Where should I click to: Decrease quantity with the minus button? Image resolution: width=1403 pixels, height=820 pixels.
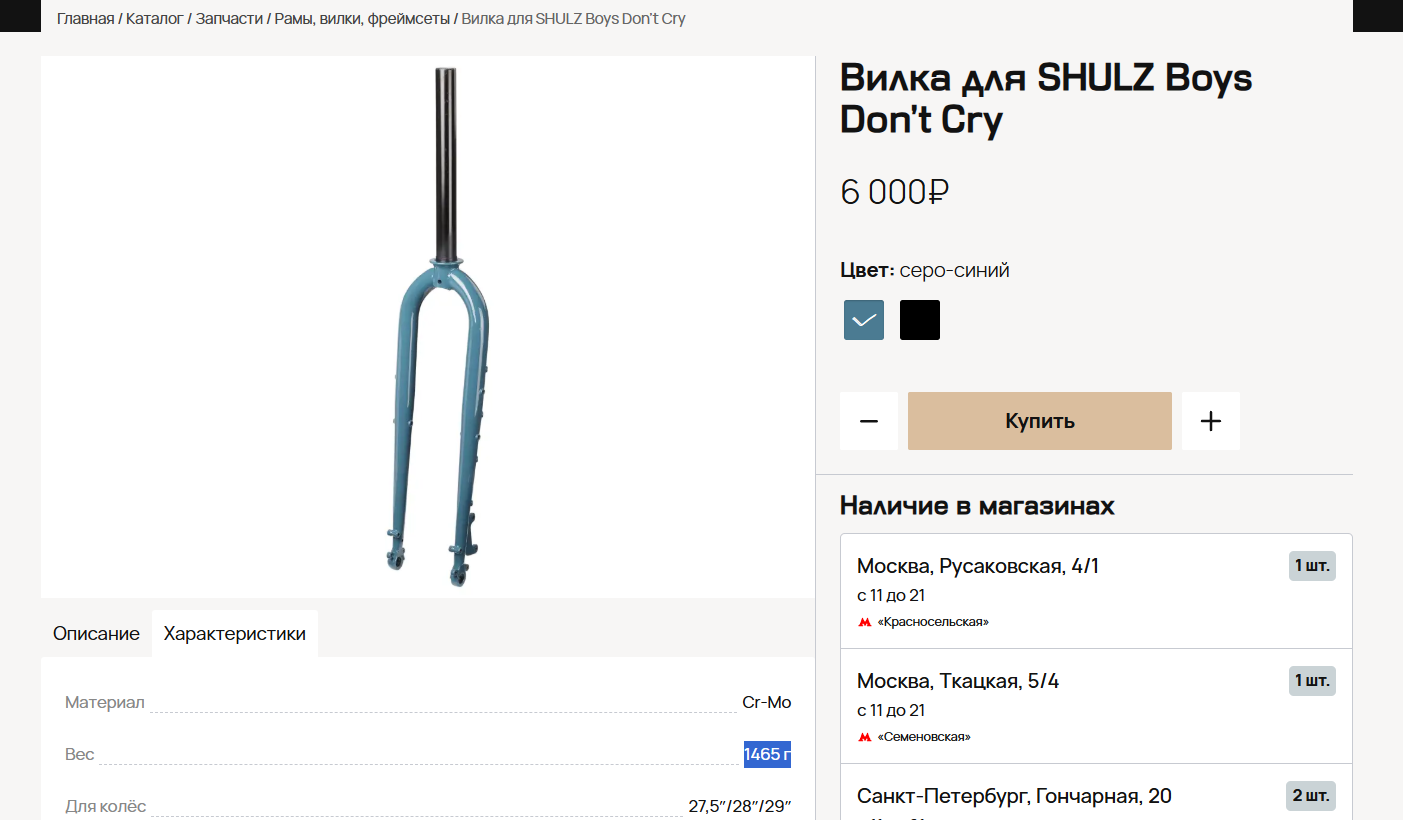tap(868, 421)
